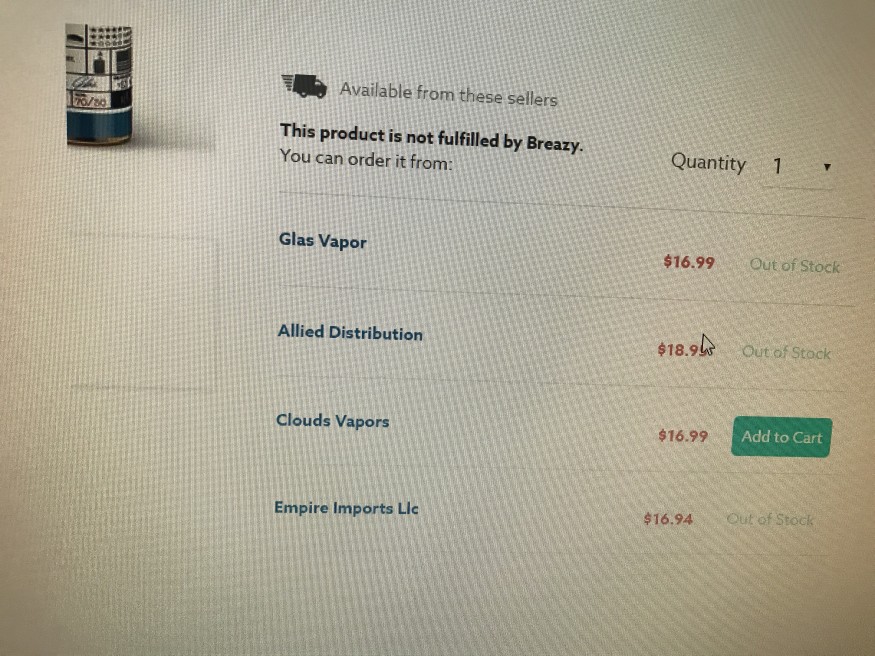This screenshot has height=656, width=875.
Task: Click the delivery truck icon
Action: [x=304, y=86]
